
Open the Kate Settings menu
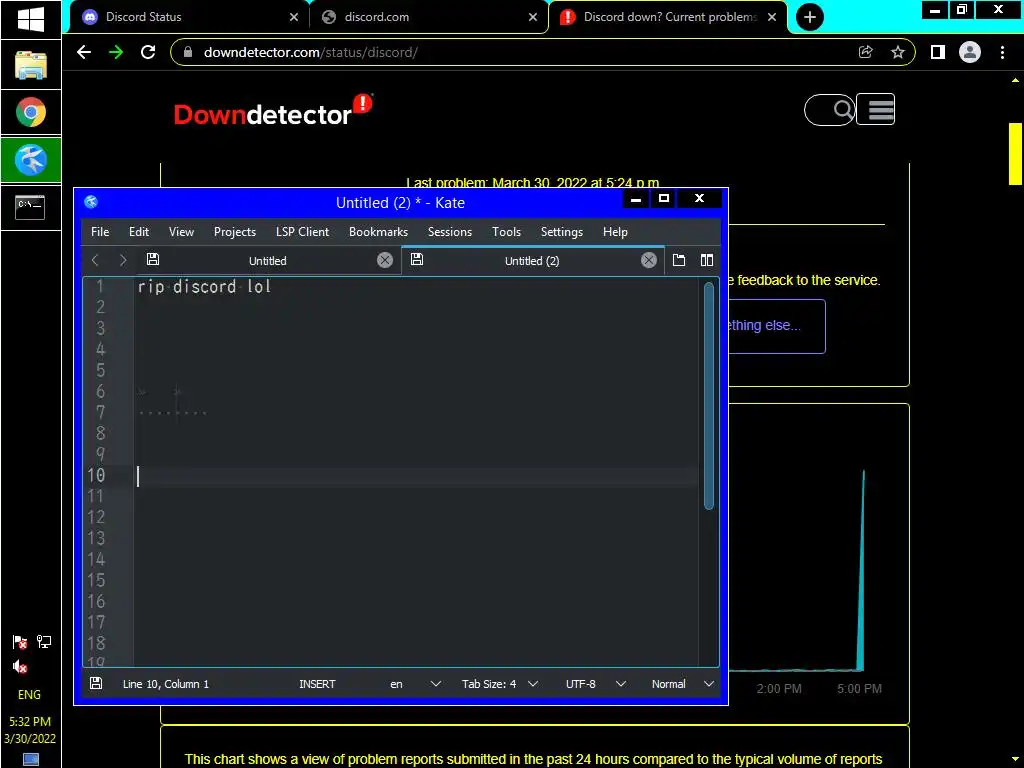[562, 232]
